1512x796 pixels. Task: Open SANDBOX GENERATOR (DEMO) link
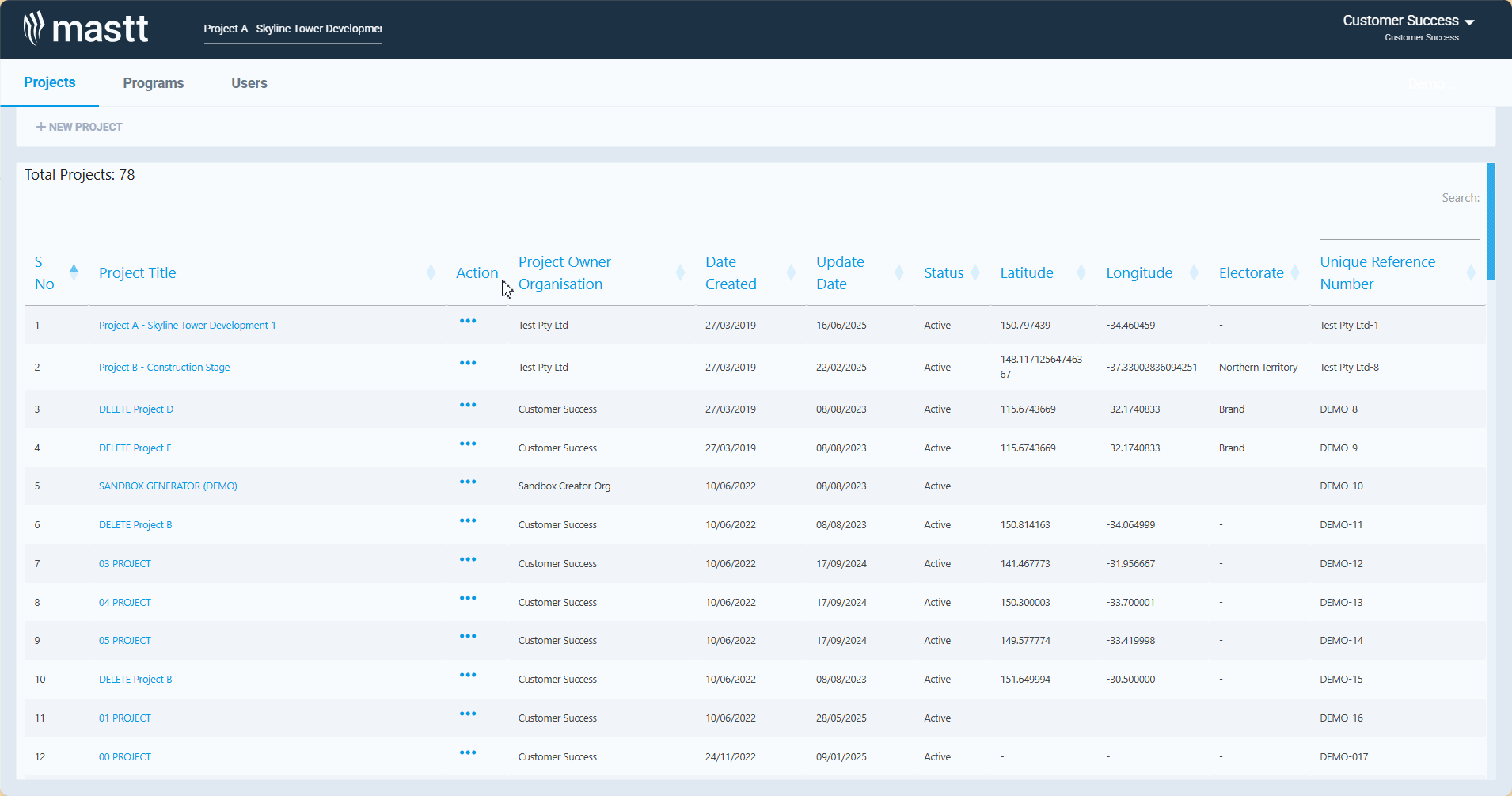click(x=168, y=486)
